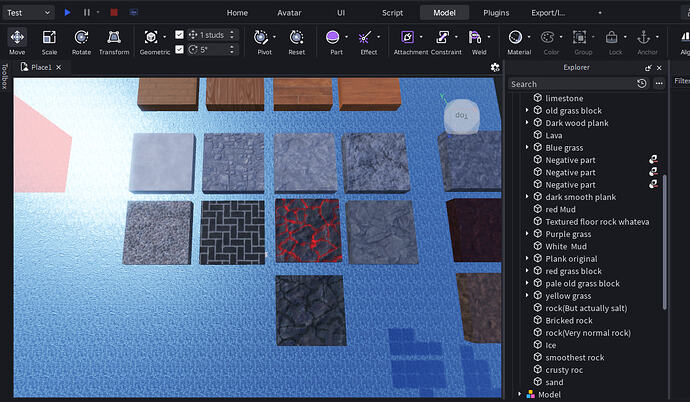Click the Explorer search field
Viewport: 690px width, 402px height.
[571, 84]
